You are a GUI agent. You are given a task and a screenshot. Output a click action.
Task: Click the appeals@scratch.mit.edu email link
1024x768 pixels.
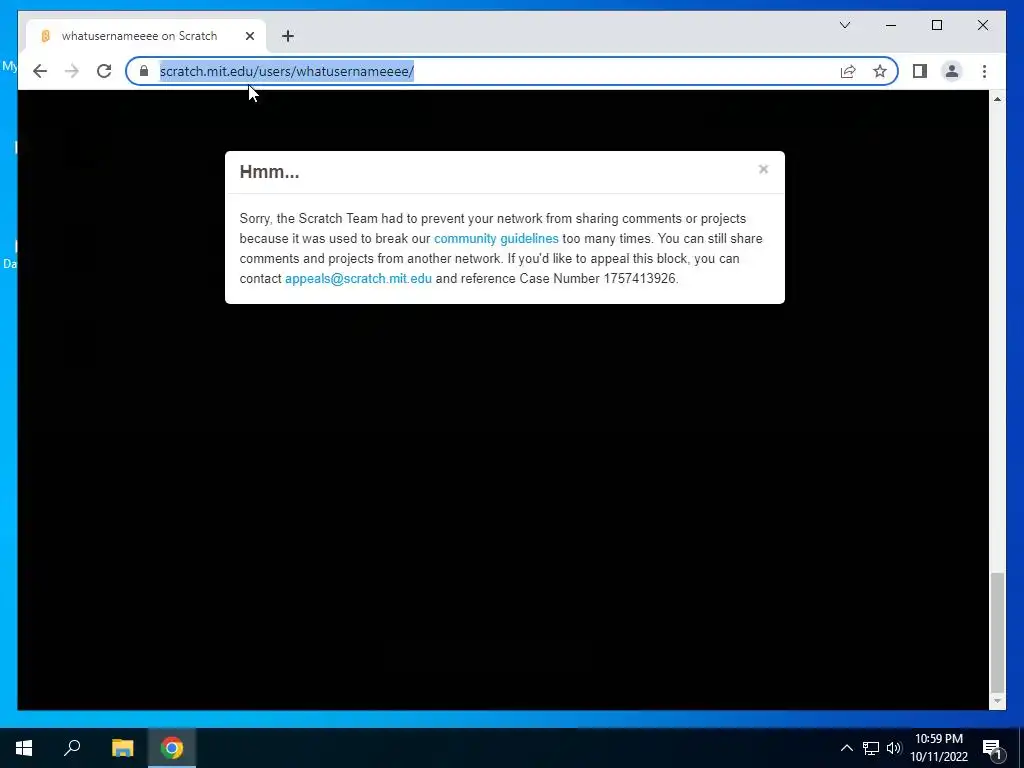click(x=359, y=278)
